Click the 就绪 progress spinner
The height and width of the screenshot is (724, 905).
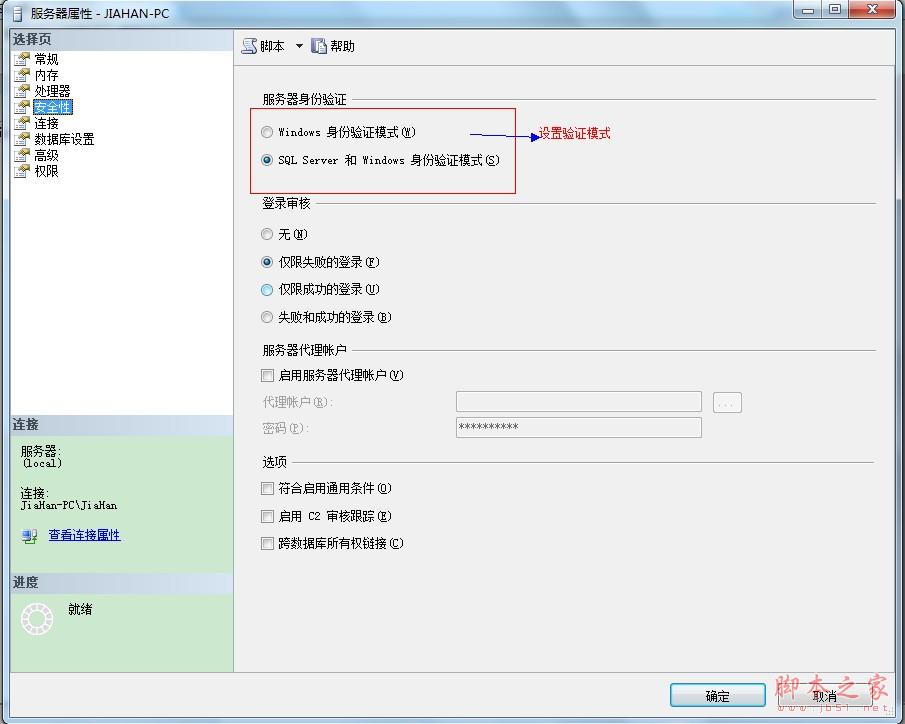click(37, 619)
